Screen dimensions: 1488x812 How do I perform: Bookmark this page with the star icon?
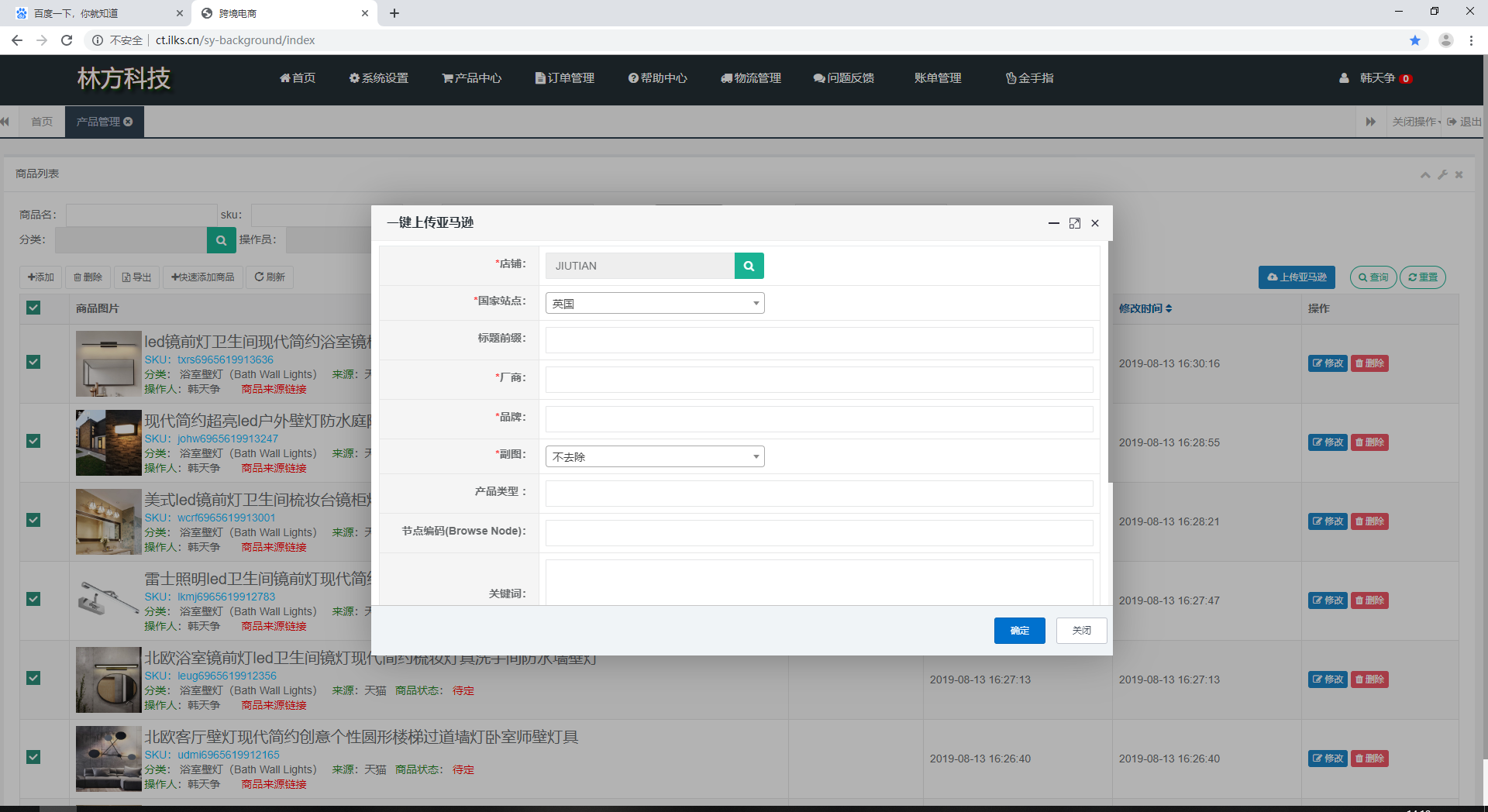click(x=1415, y=40)
